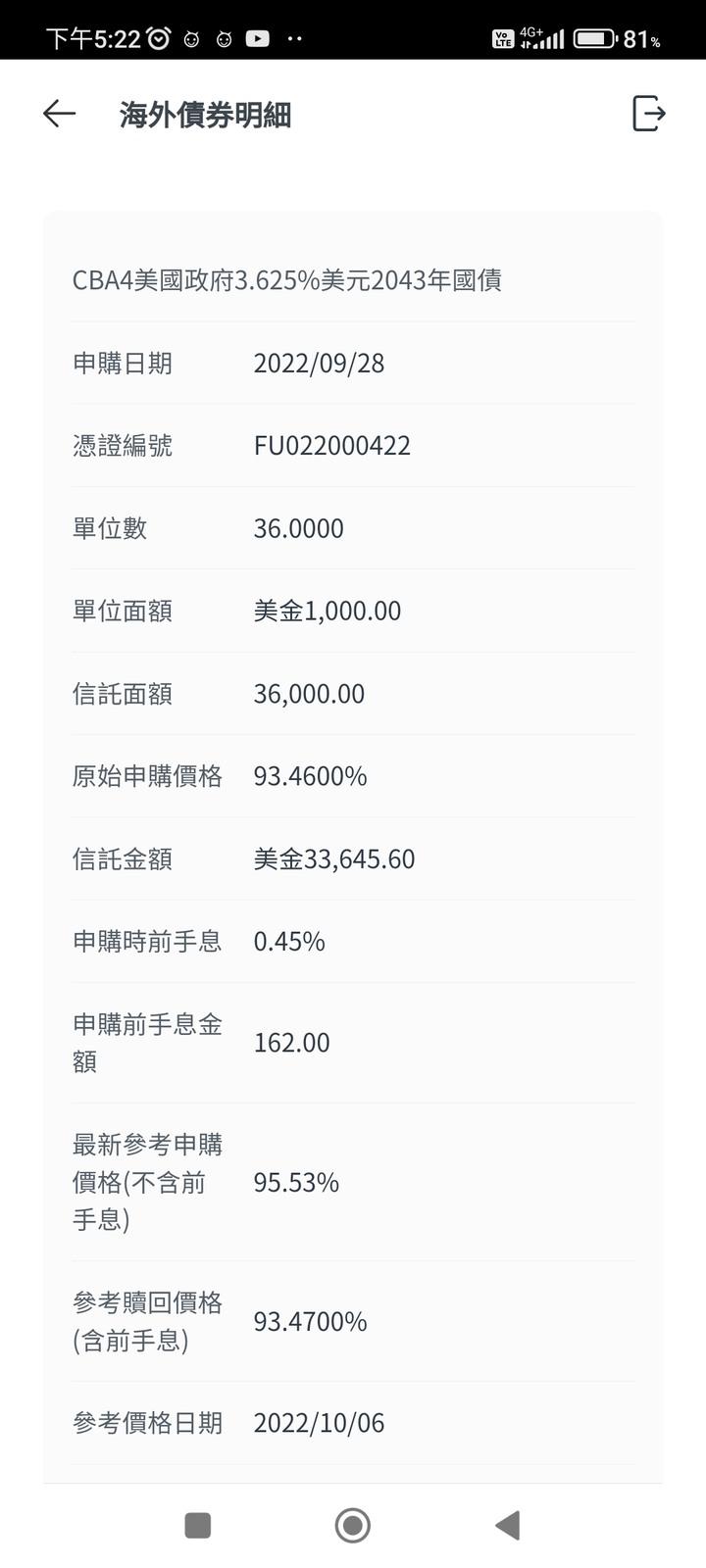Viewport: 706px width, 1568px height.
Task: Tap the Android home circle button
Action: (353, 1525)
